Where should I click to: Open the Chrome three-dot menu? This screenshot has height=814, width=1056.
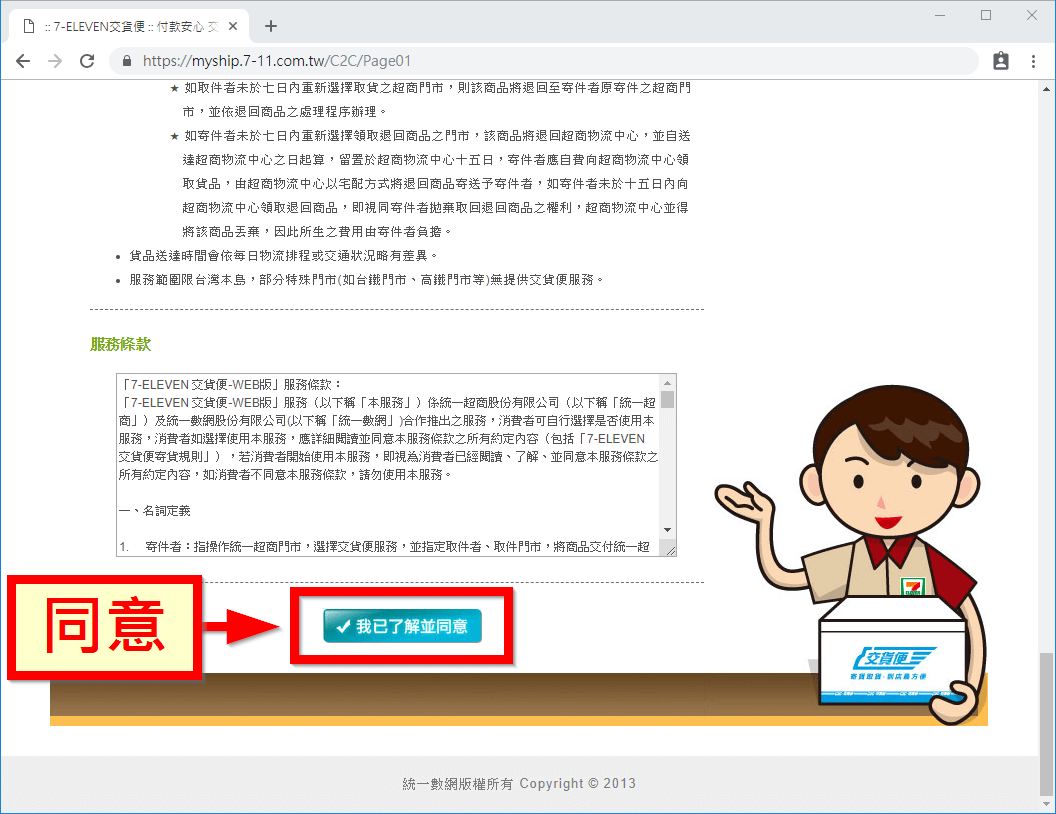tap(1033, 61)
